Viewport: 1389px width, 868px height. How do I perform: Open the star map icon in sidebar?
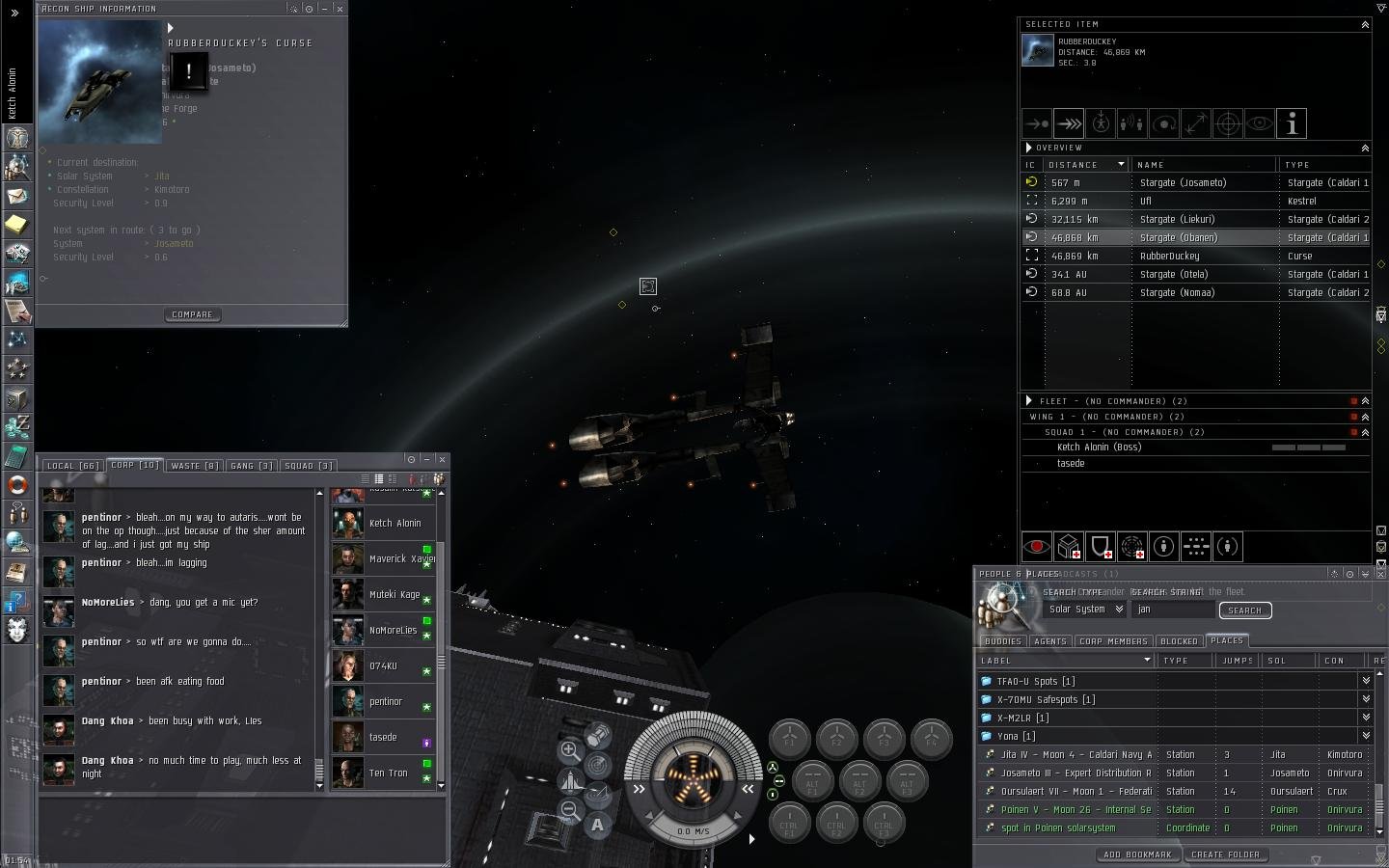[17, 339]
